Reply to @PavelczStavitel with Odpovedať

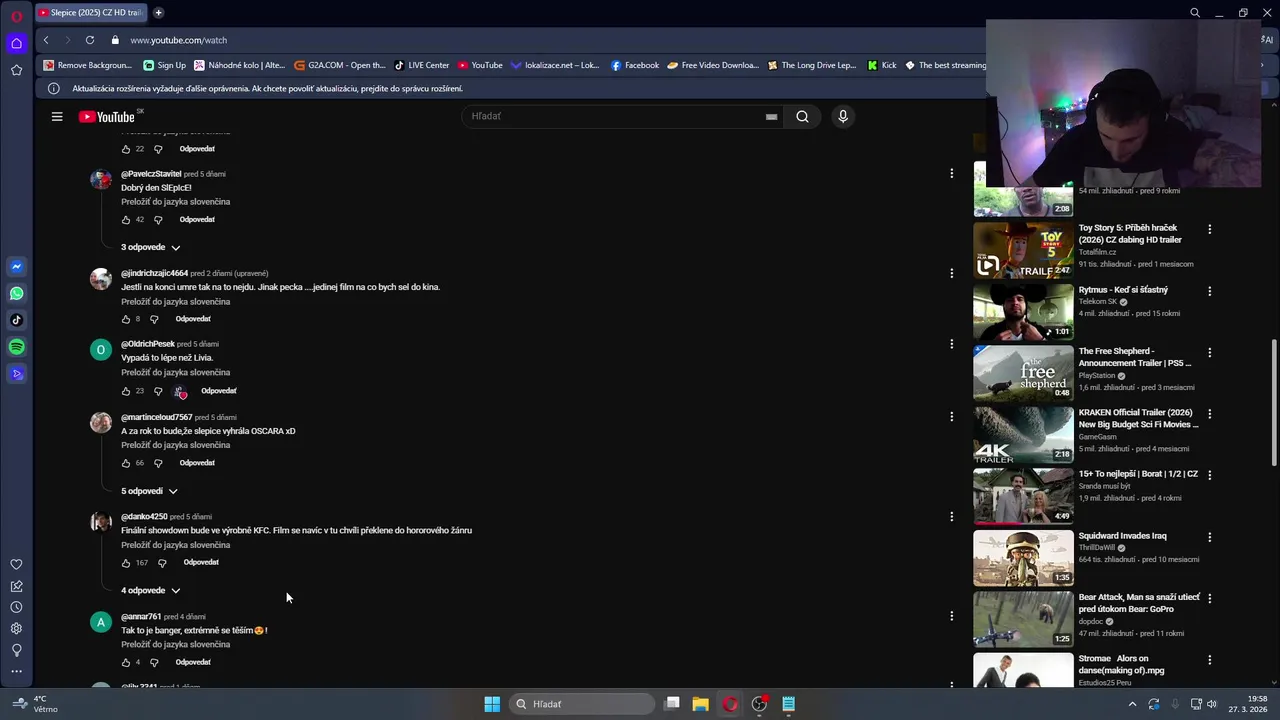tap(197, 219)
